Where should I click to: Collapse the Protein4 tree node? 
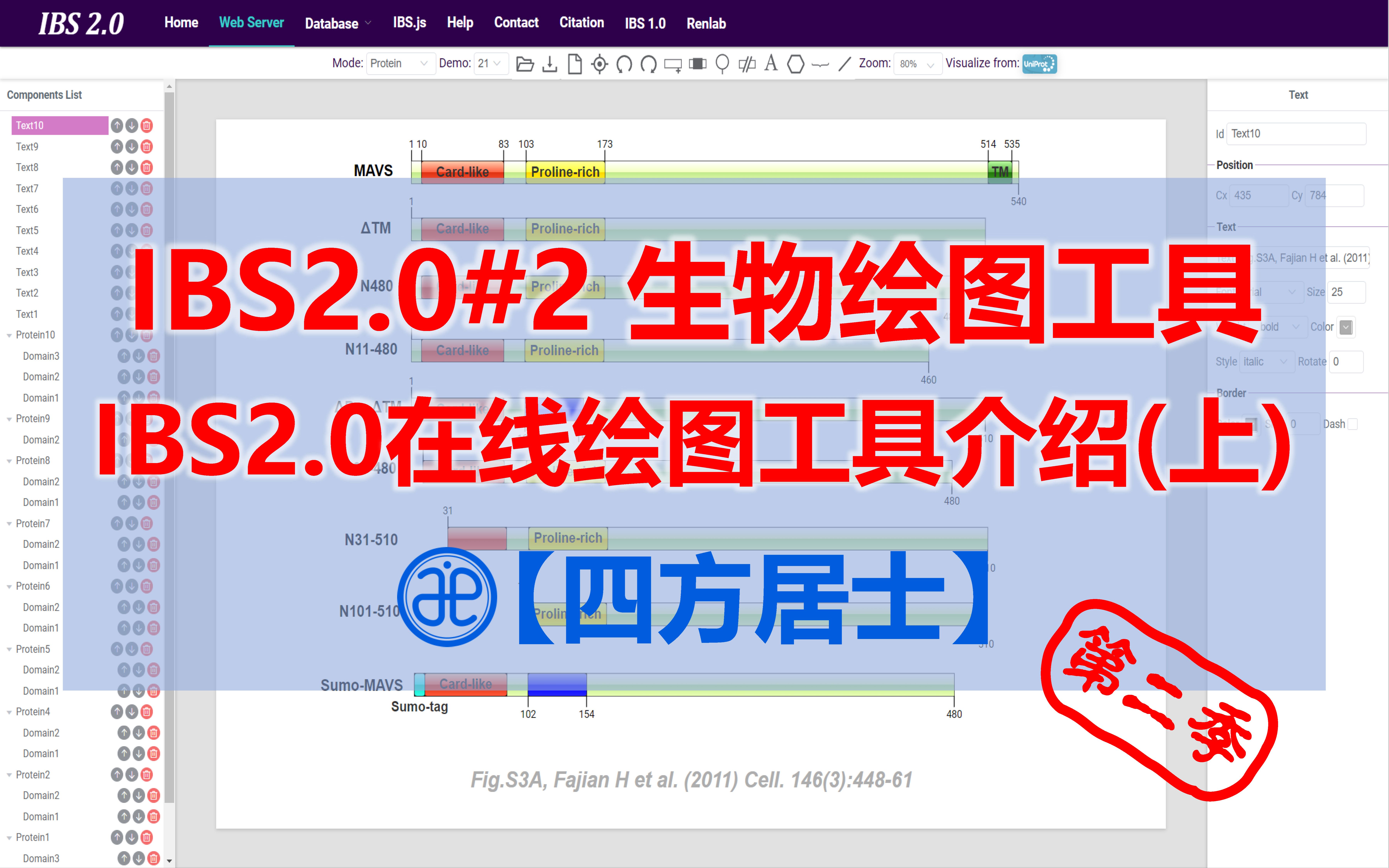(x=9, y=712)
